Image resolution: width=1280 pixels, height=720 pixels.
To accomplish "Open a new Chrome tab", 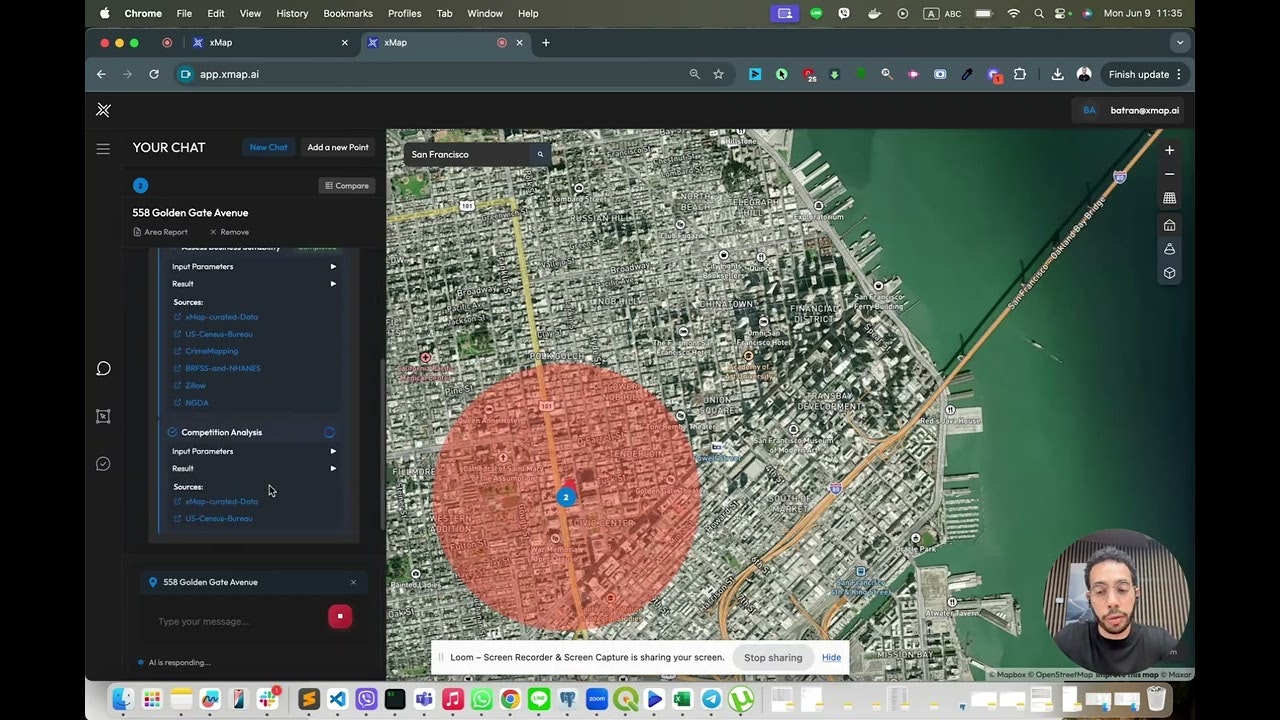I will (x=546, y=43).
